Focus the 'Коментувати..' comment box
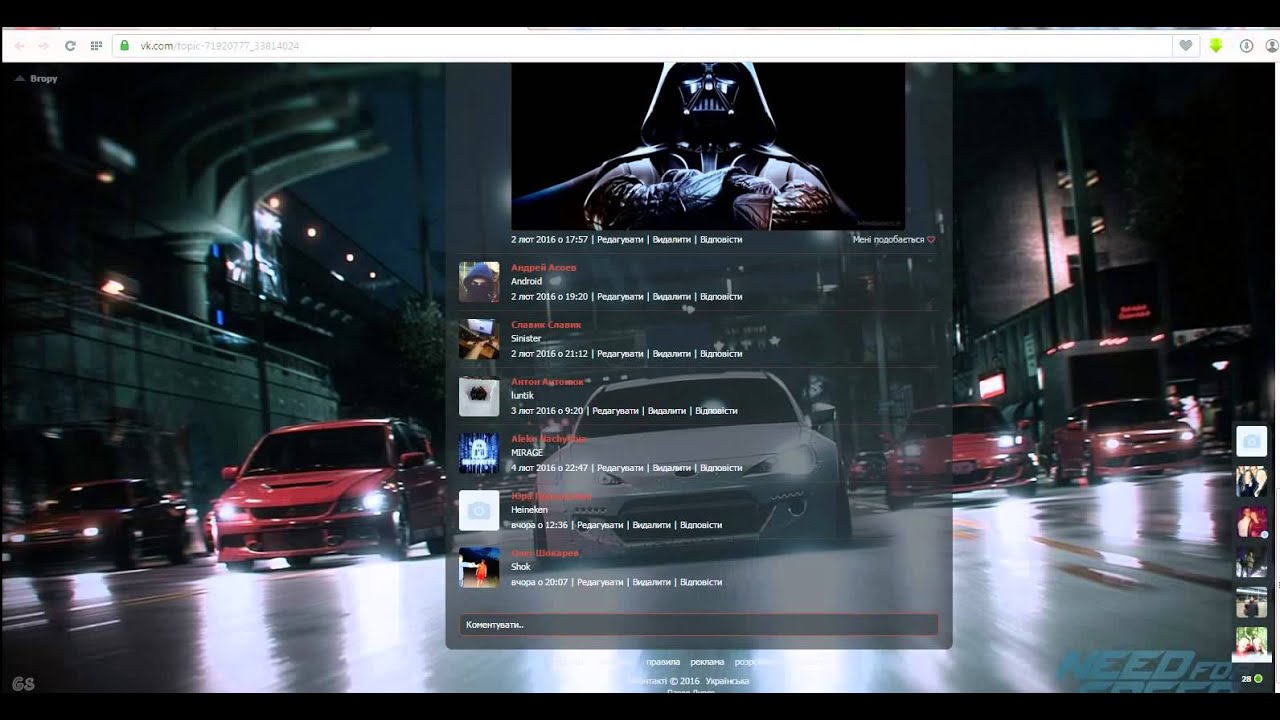The height and width of the screenshot is (720, 1280). (x=698, y=625)
